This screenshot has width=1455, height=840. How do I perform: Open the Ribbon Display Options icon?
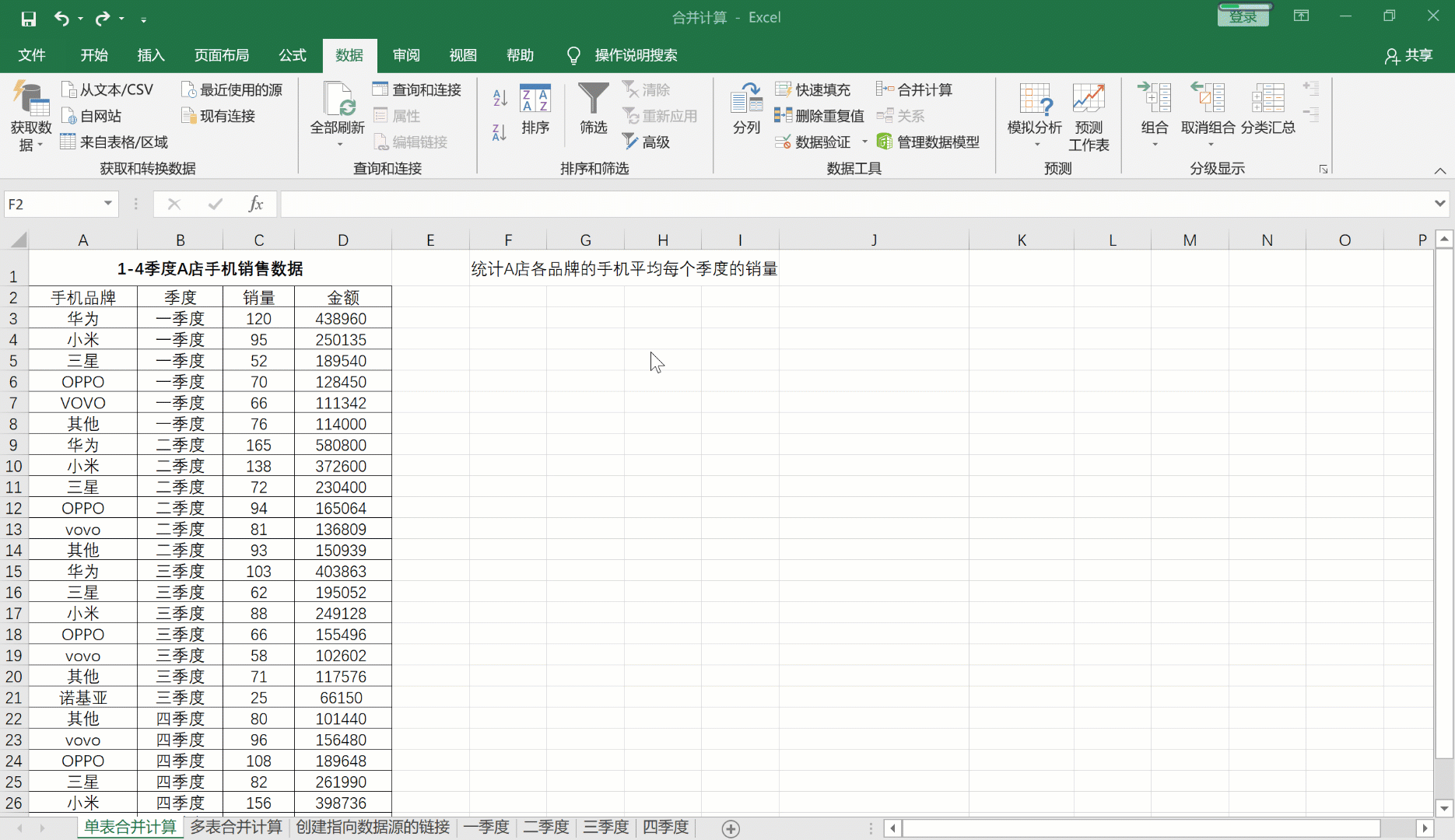pos(1301,16)
